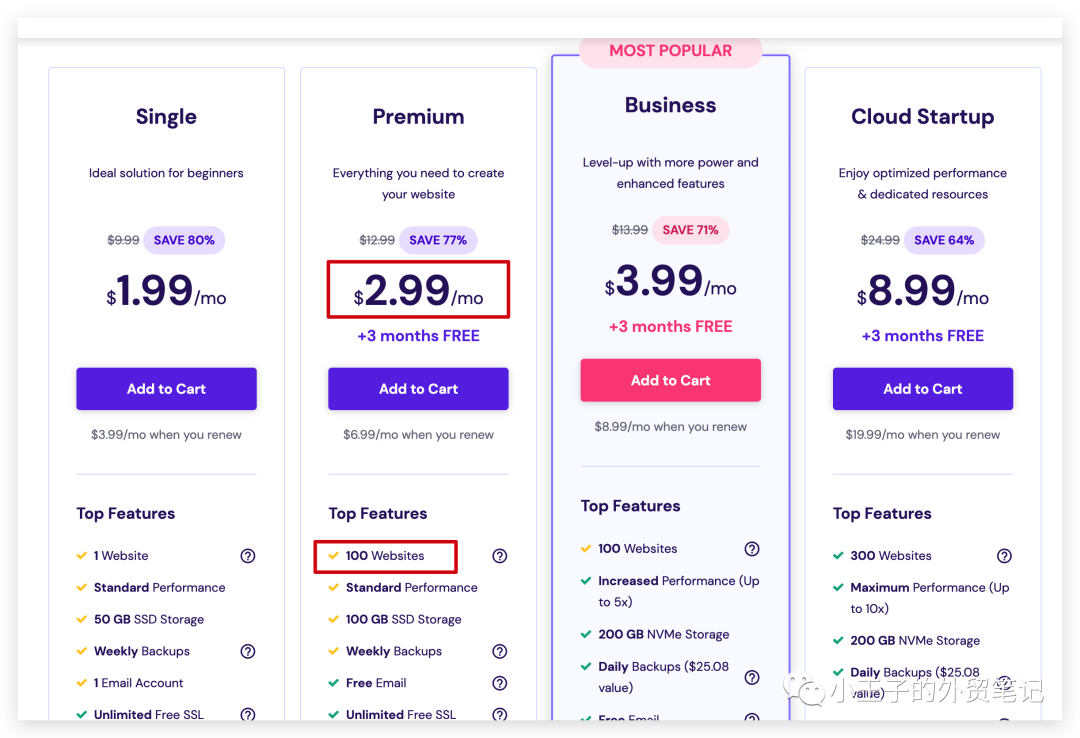Click the SAVE 80% badge on Single

pyautogui.click(x=184, y=240)
